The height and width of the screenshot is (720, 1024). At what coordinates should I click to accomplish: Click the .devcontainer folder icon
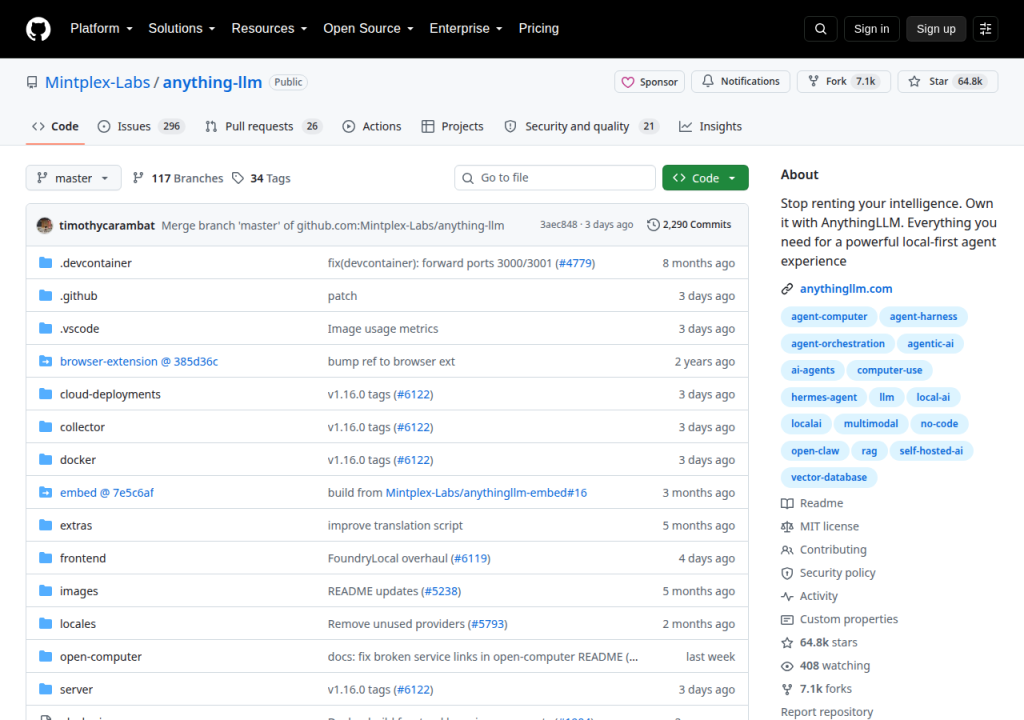pos(45,263)
